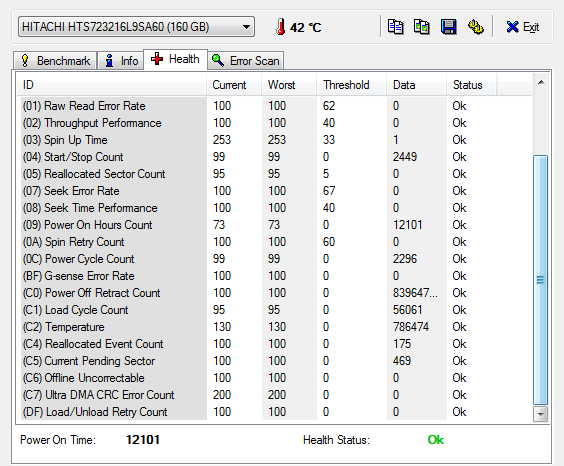Click the Data column header
The image size is (564, 466).
point(417,85)
